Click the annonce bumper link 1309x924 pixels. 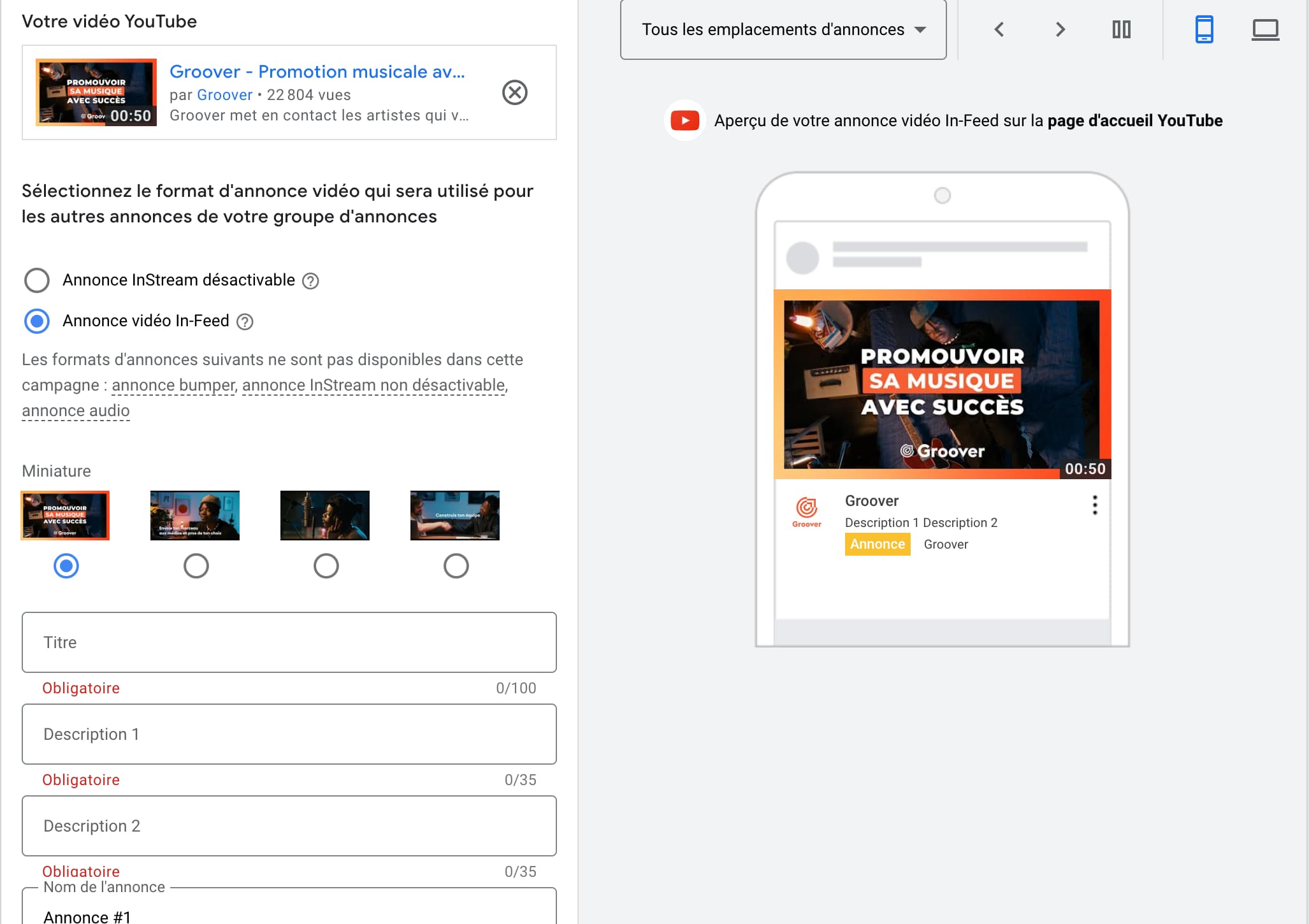click(x=173, y=385)
